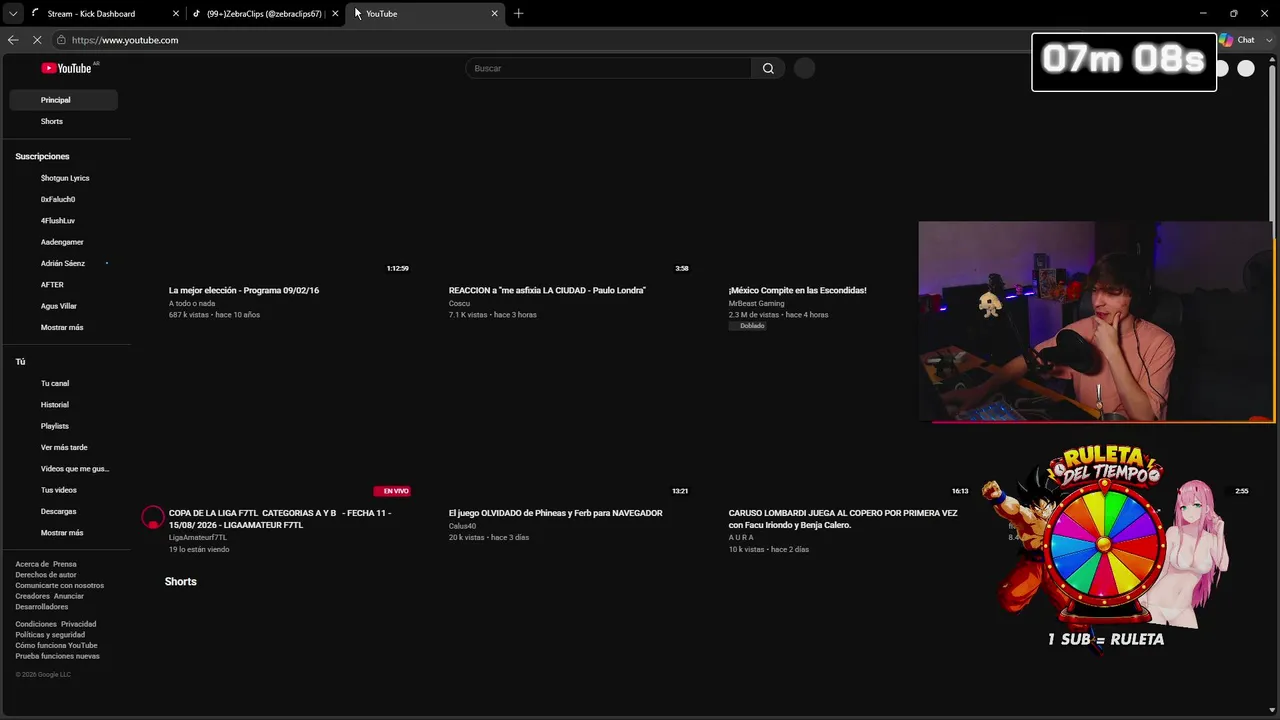Open the Suscripciones section header
This screenshot has width=1280, height=720.
tap(42, 157)
